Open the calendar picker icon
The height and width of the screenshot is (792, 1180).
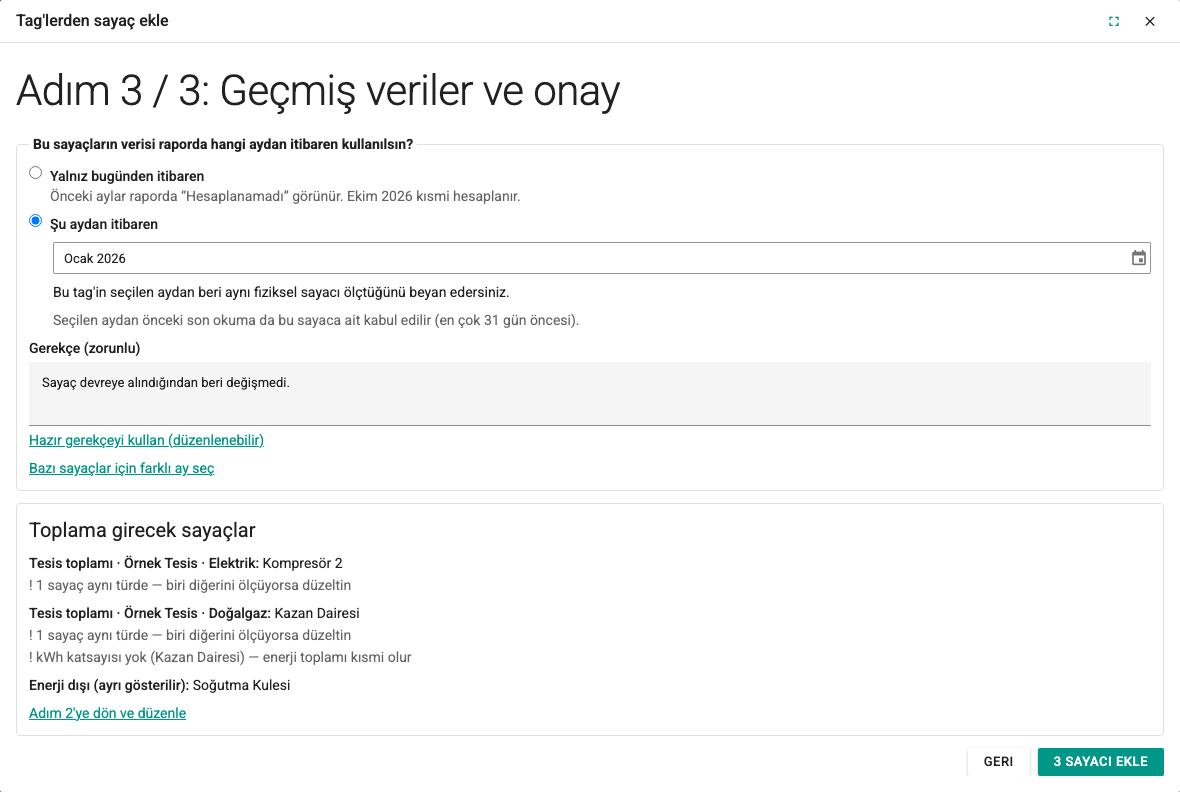point(1139,258)
